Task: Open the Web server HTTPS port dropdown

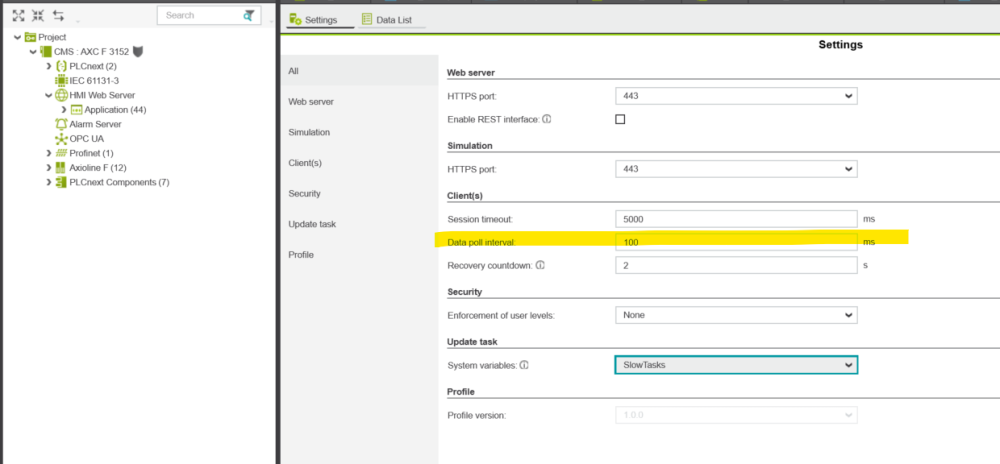Action: (736, 96)
